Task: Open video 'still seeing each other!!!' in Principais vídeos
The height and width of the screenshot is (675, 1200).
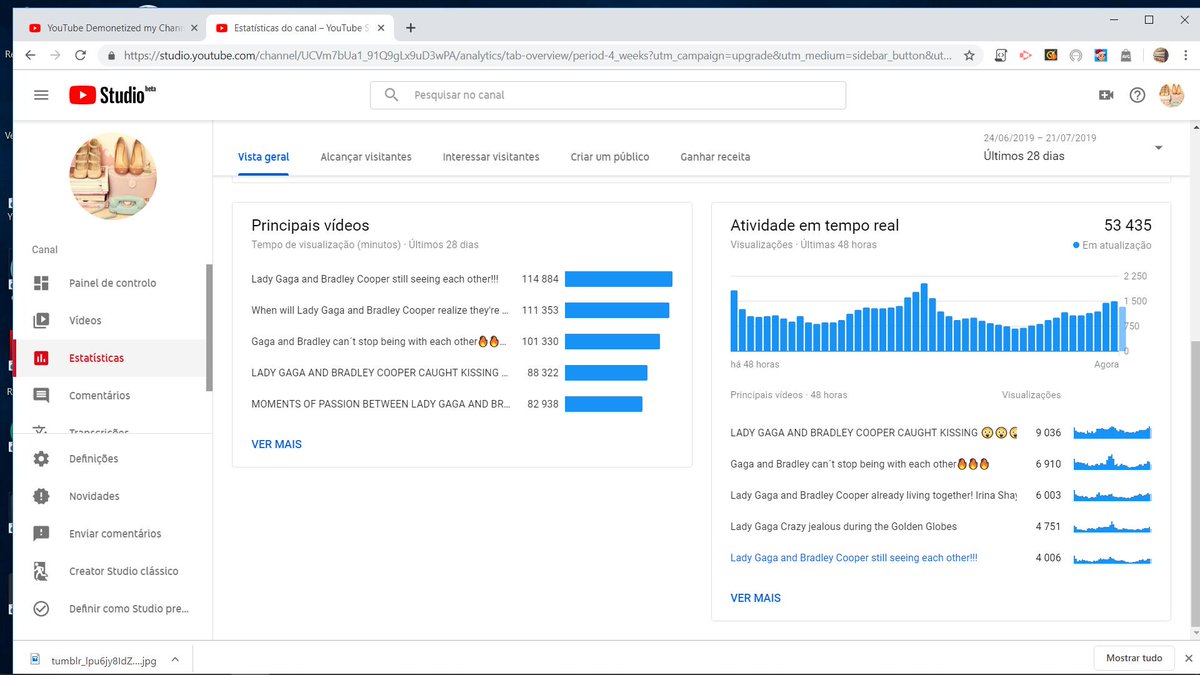Action: point(375,279)
